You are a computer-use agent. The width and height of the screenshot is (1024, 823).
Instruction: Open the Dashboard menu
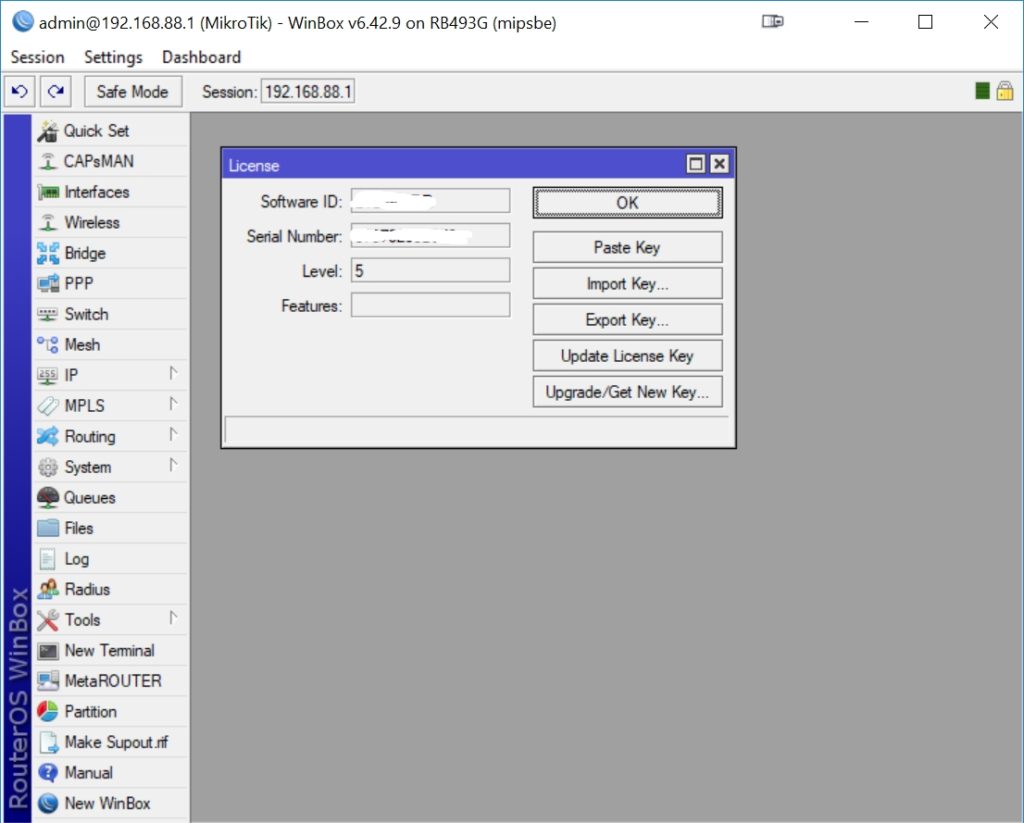201,57
